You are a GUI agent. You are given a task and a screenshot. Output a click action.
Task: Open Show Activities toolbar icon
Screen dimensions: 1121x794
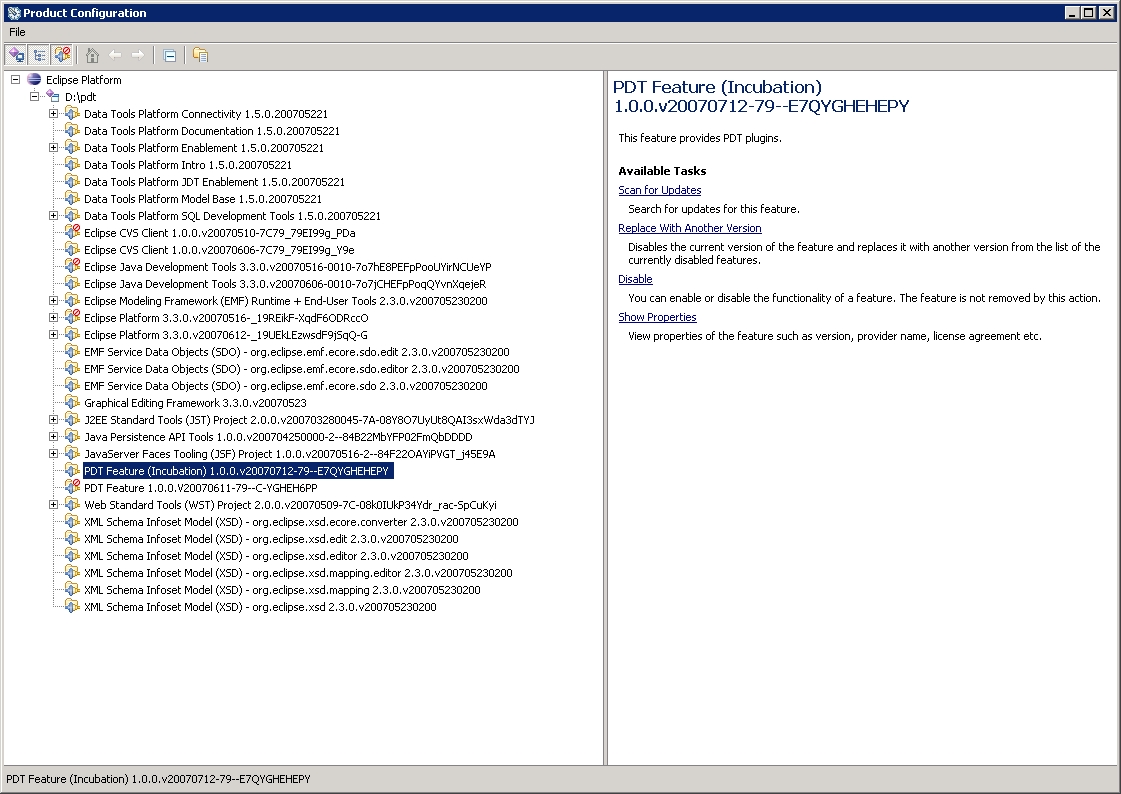[x=200, y=55]
